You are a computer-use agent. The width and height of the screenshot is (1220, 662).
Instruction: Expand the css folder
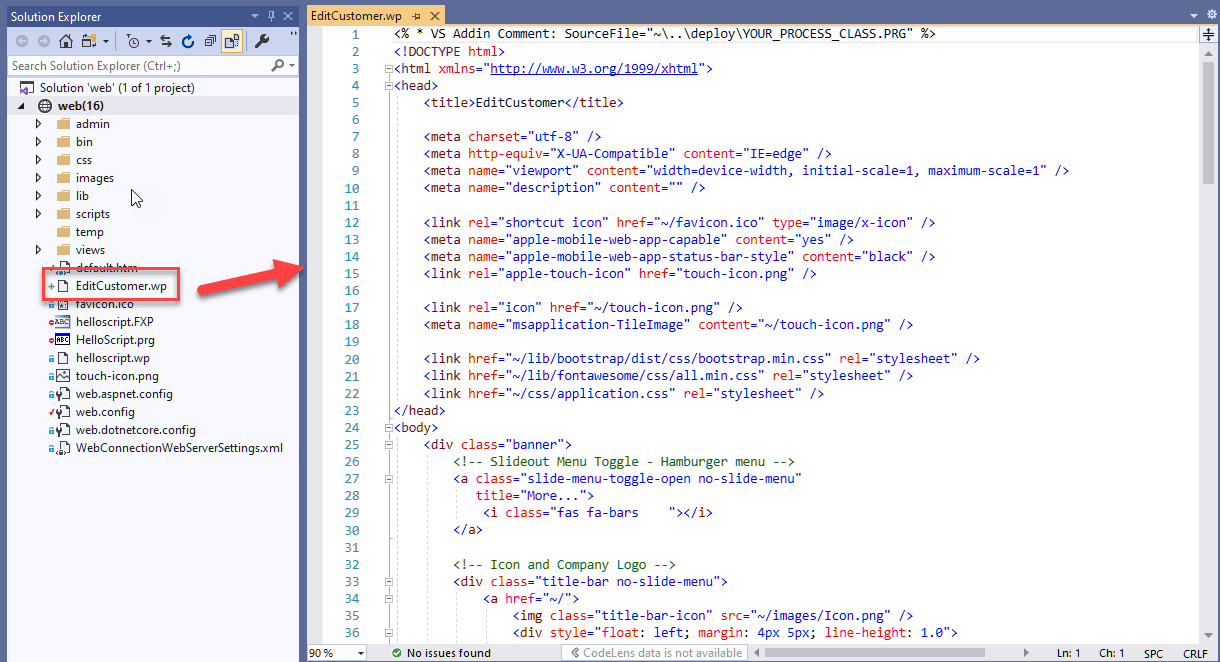[x=39, y=160]
